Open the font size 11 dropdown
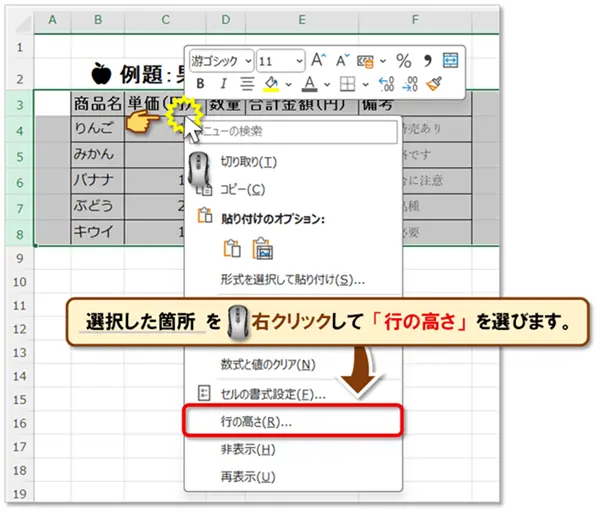This screenshot has height=512, width=600. click(299, 61)
